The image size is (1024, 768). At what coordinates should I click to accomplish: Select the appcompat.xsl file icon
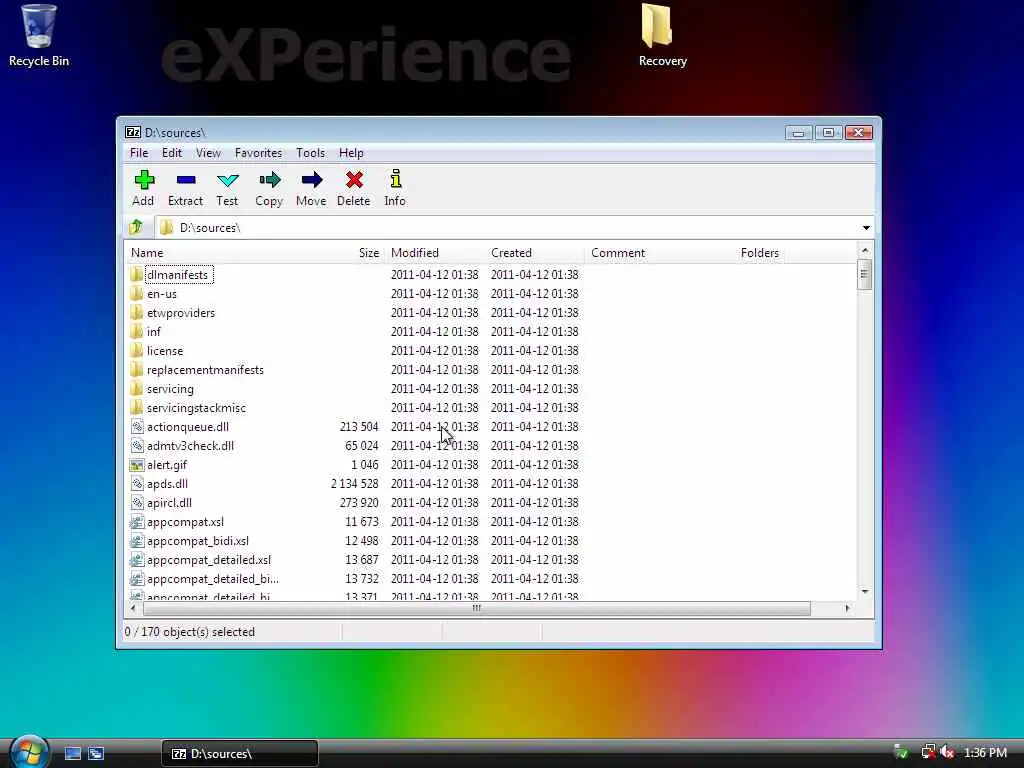click(136, 522)
